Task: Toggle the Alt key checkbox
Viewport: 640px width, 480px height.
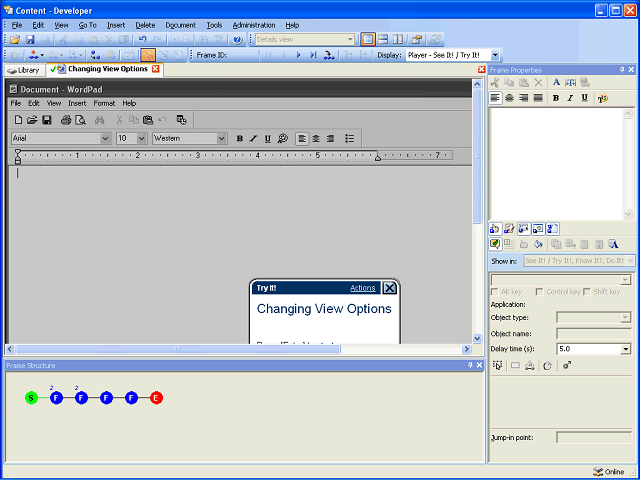Action: pyautogui.click(x=495, y=292)
